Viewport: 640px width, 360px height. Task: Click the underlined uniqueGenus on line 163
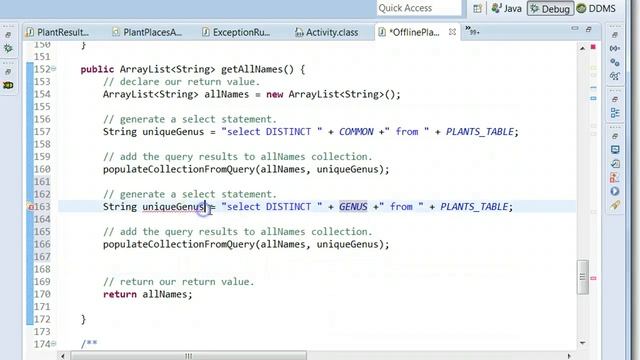click(173, 207)
